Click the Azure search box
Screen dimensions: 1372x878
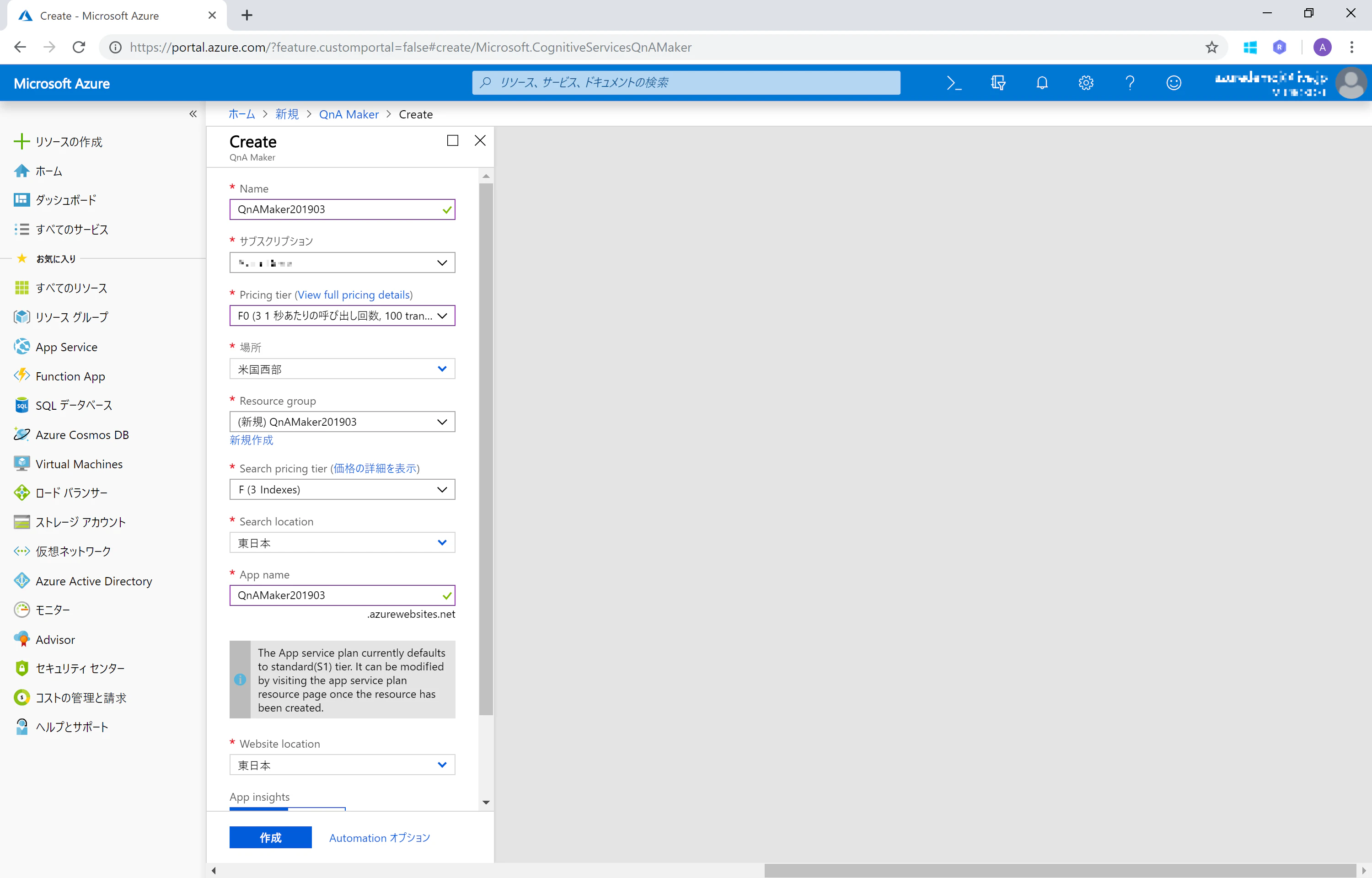[686, 83]
